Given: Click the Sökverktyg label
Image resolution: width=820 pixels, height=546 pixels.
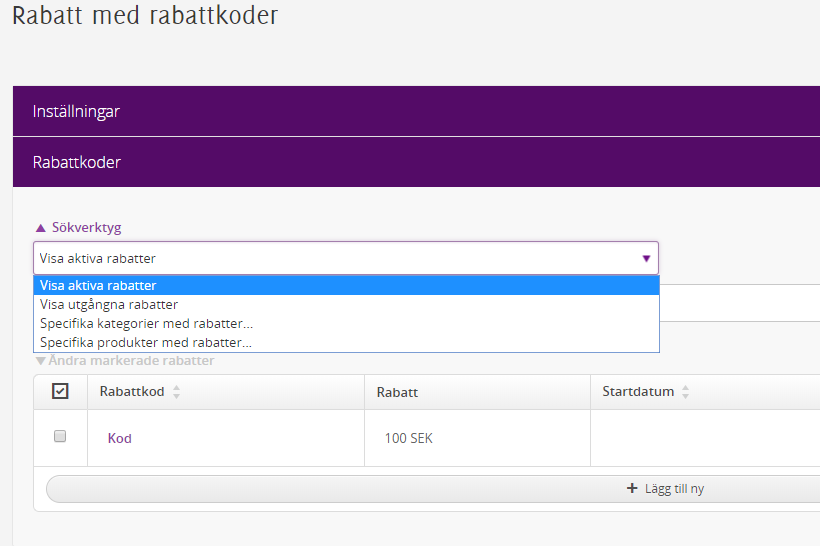Looking at the screenshot, I should tap(86, 228).
